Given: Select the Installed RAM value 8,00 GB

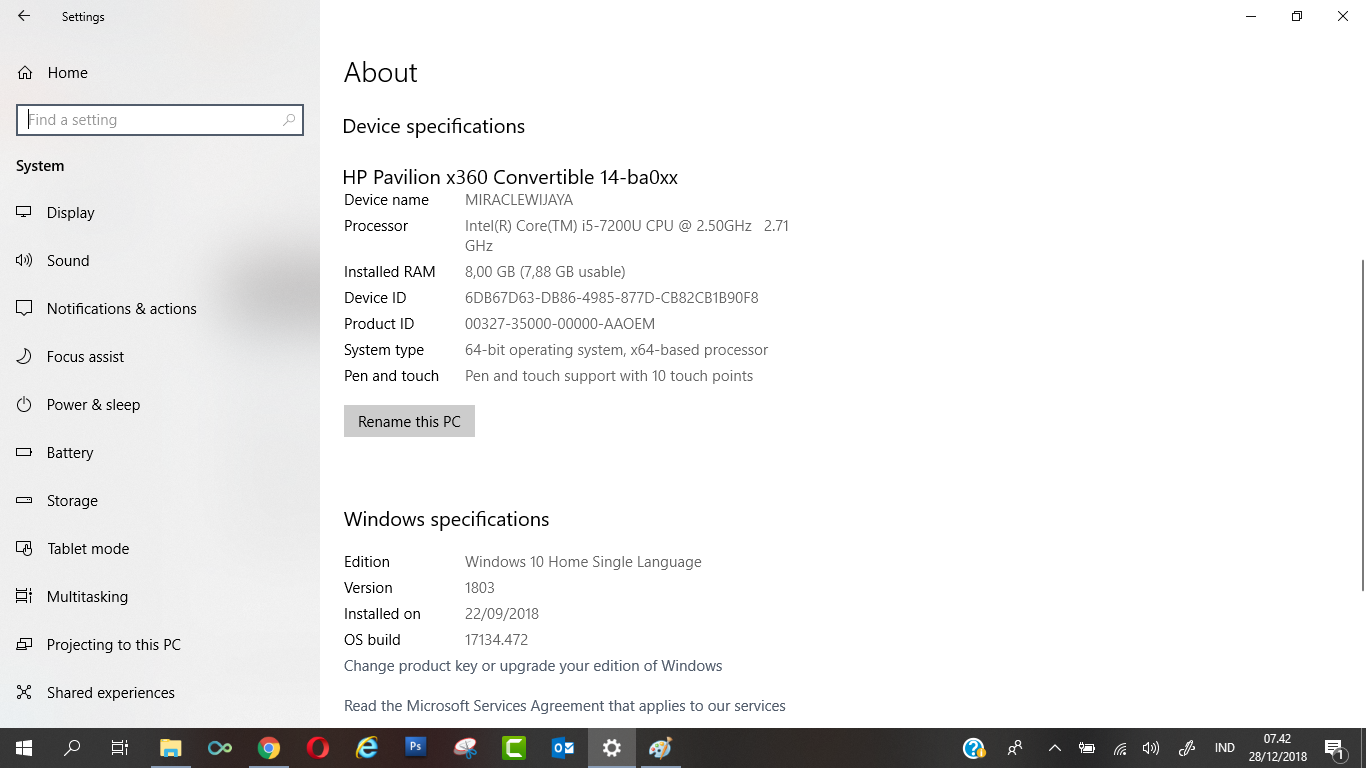Looking at the screenshot, I should tap(545, 272).
